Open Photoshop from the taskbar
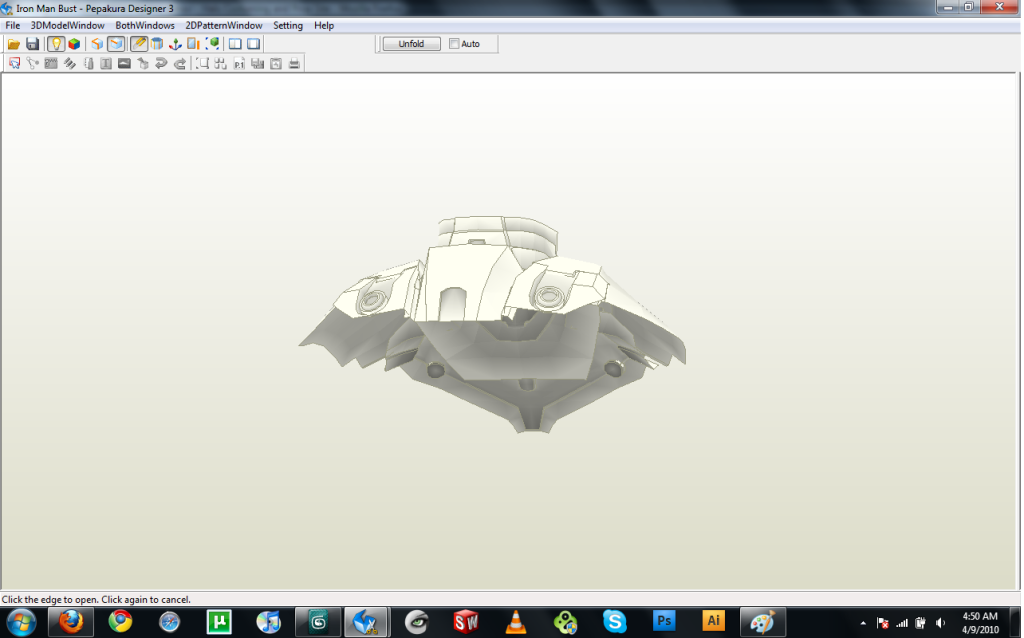1024x638 pixels. [664, 621]
